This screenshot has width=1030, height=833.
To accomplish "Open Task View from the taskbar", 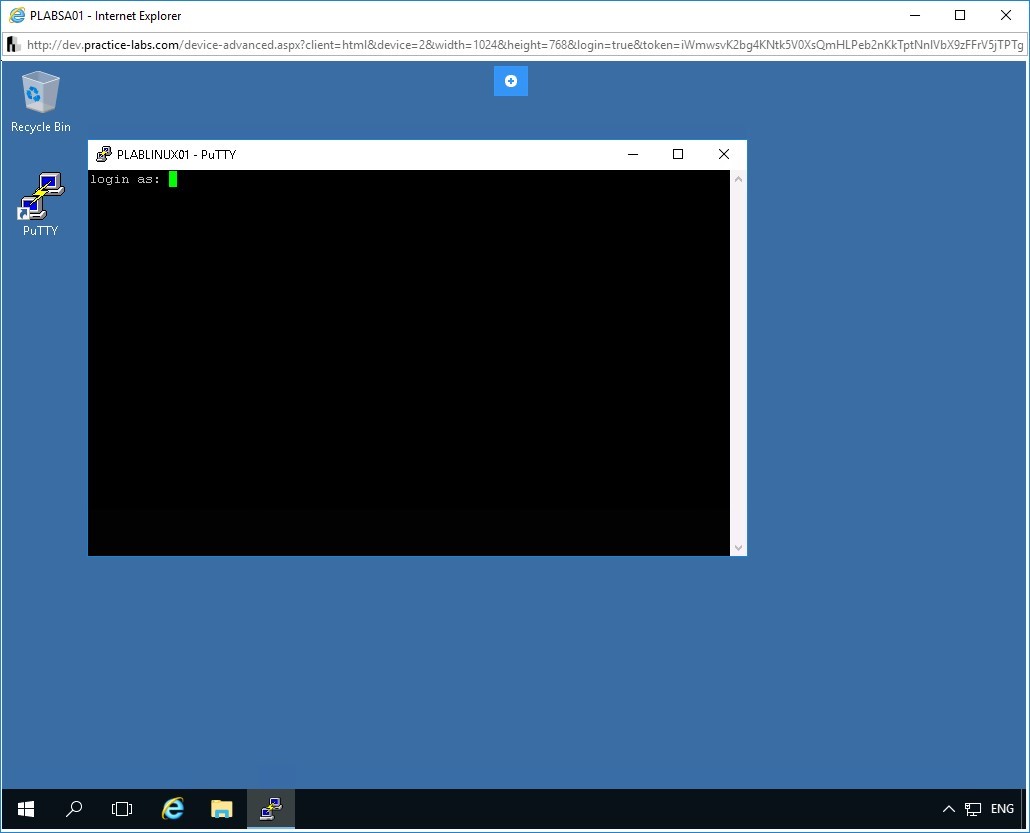I will 122,809.
